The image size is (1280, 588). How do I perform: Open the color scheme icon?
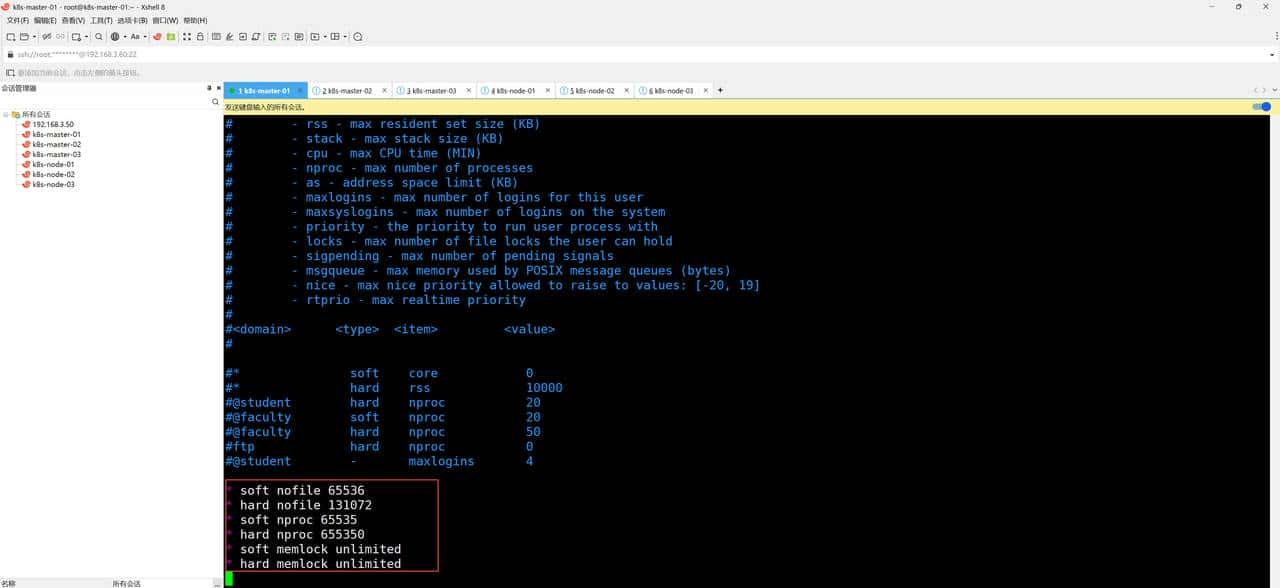point(114,36)
